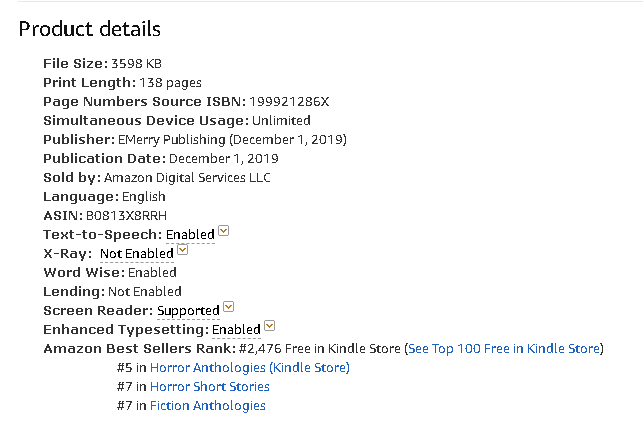Visit the Fiction Anthologies category link
The width and height of the screenshot is (643, 434).
point(207,405)
